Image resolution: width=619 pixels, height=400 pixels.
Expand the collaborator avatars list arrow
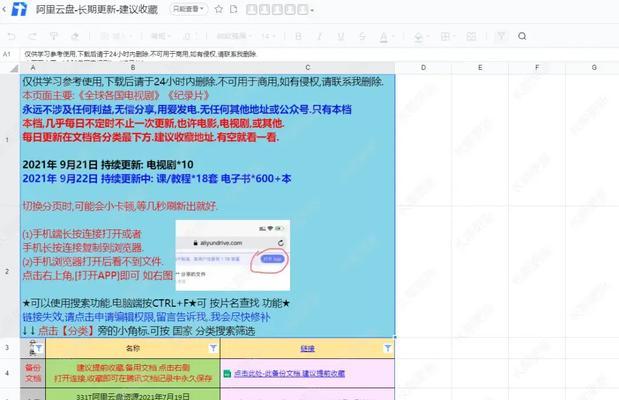(x=312, y=10)
